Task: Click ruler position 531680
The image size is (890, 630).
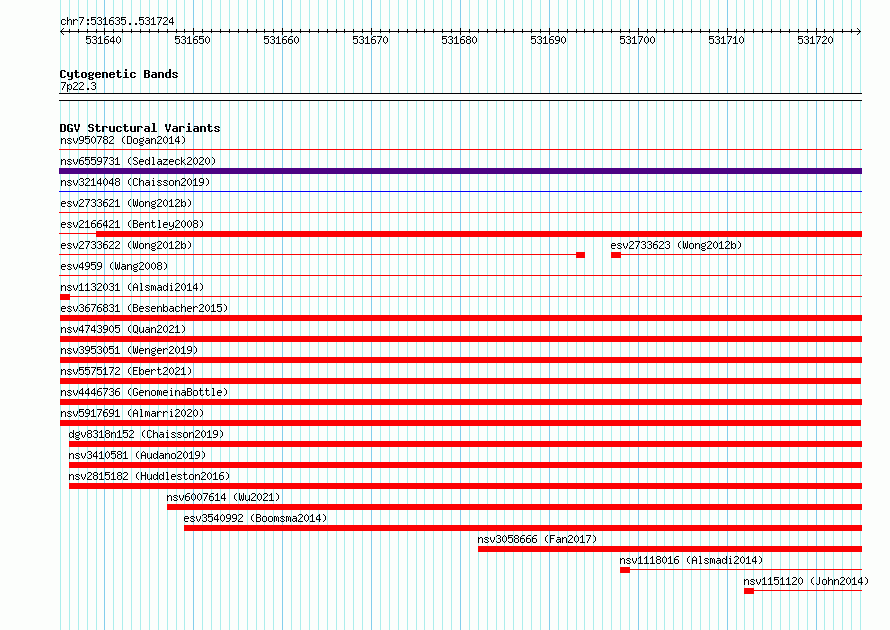Action: pyautogui.click(x=460, y=40)
